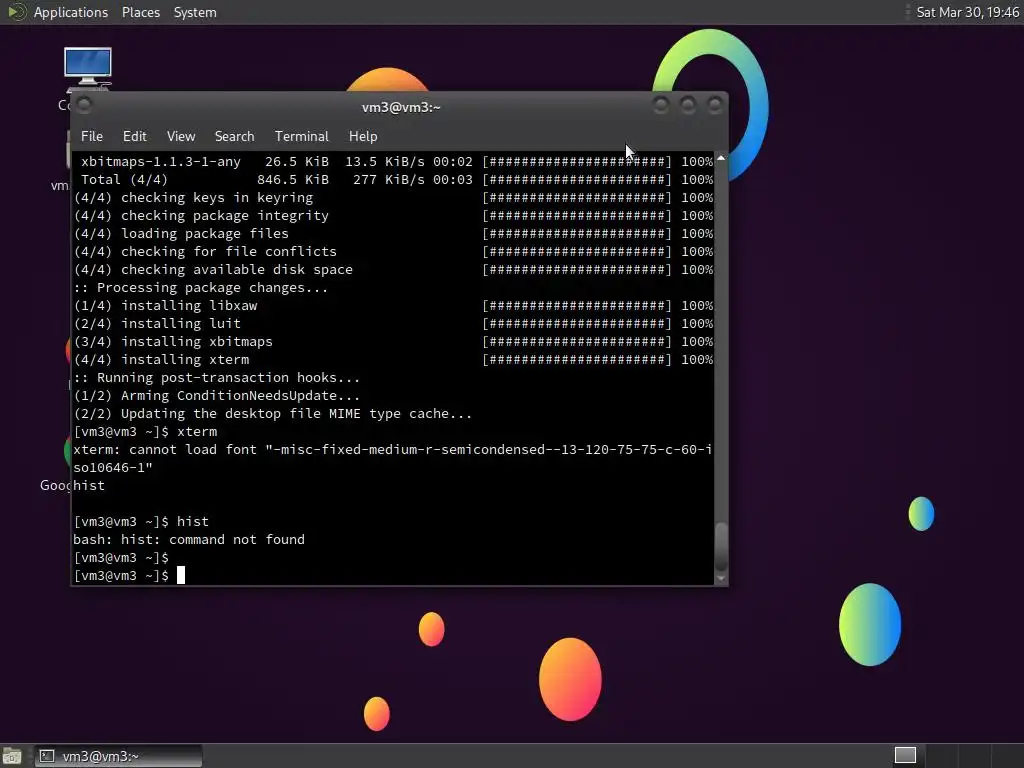Click the last prompt line with cursor
Image resolution: width=1024 pixels, height=768 pixels.
coord(129,575)
